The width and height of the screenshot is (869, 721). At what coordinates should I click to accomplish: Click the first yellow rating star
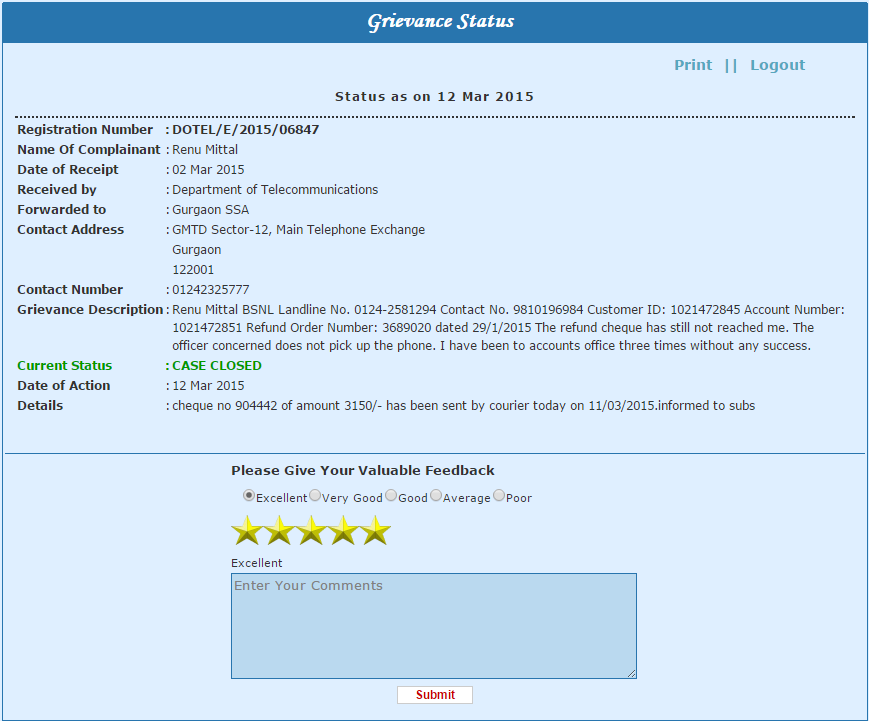(x=247, y=531)
